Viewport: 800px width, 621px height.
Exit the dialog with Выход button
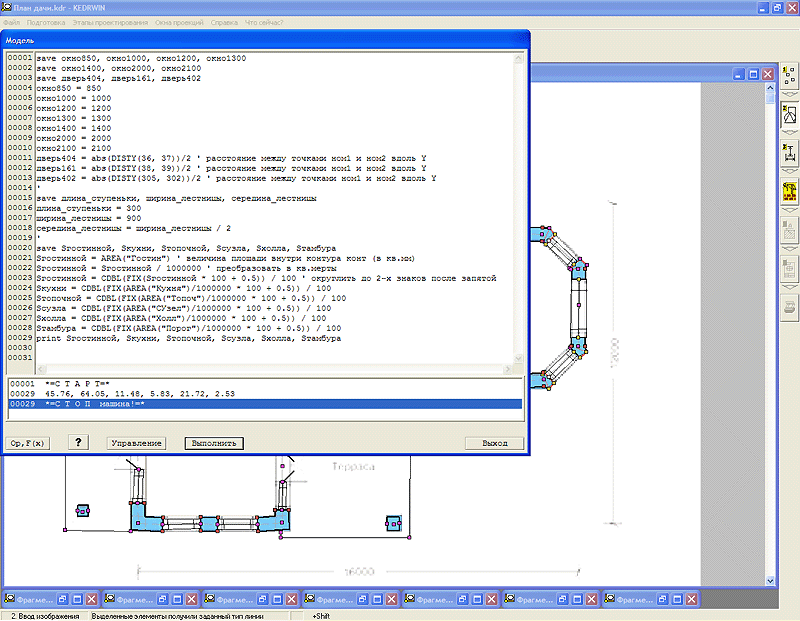point(494,443)
